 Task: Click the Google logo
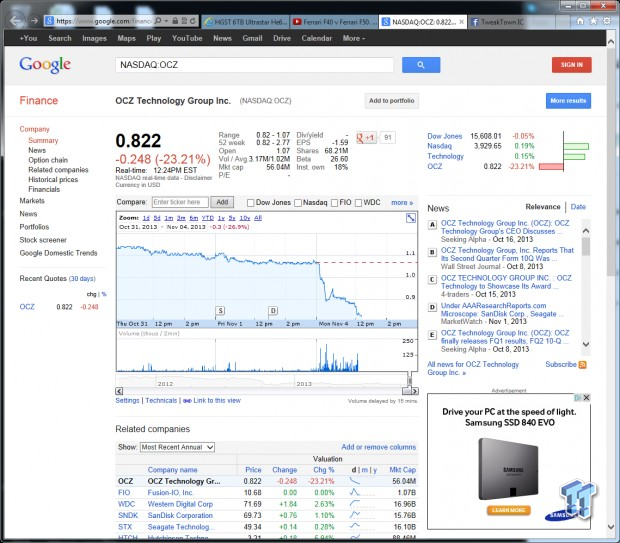[45, 65]
